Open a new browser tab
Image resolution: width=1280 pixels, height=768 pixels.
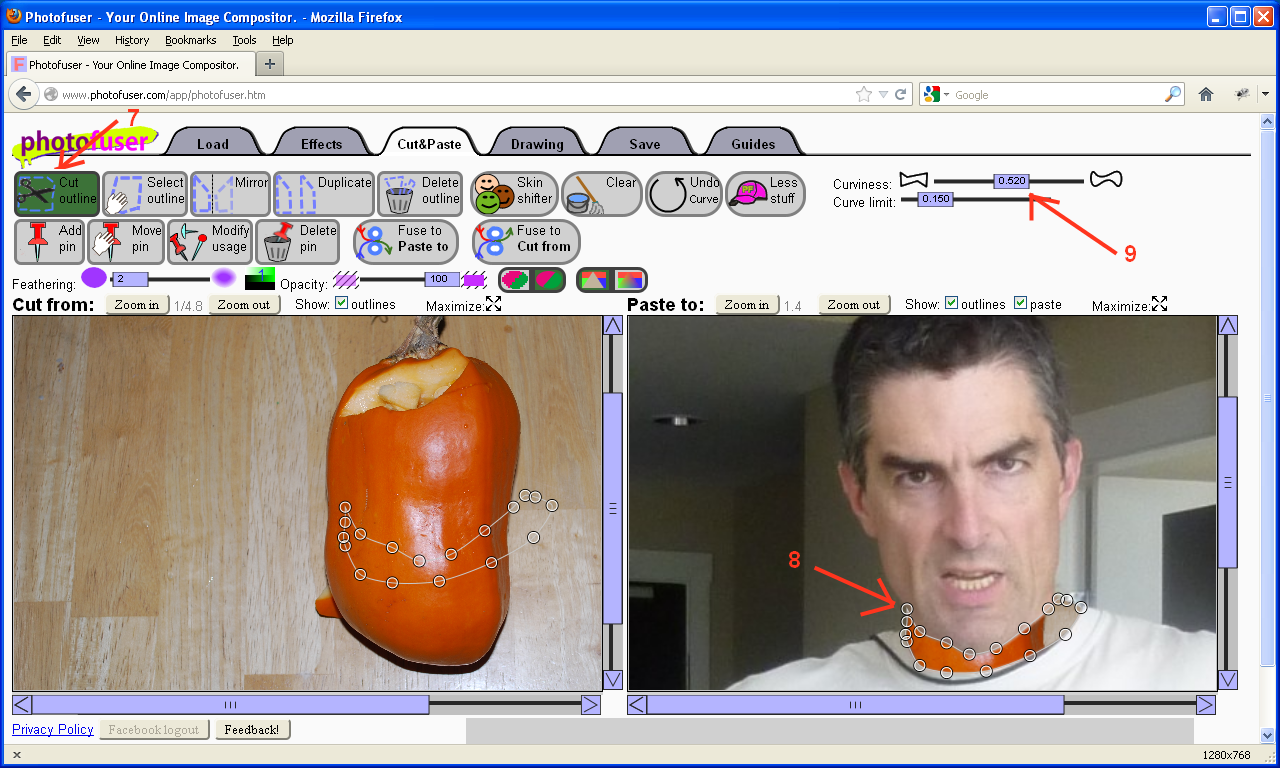[270, 64]
